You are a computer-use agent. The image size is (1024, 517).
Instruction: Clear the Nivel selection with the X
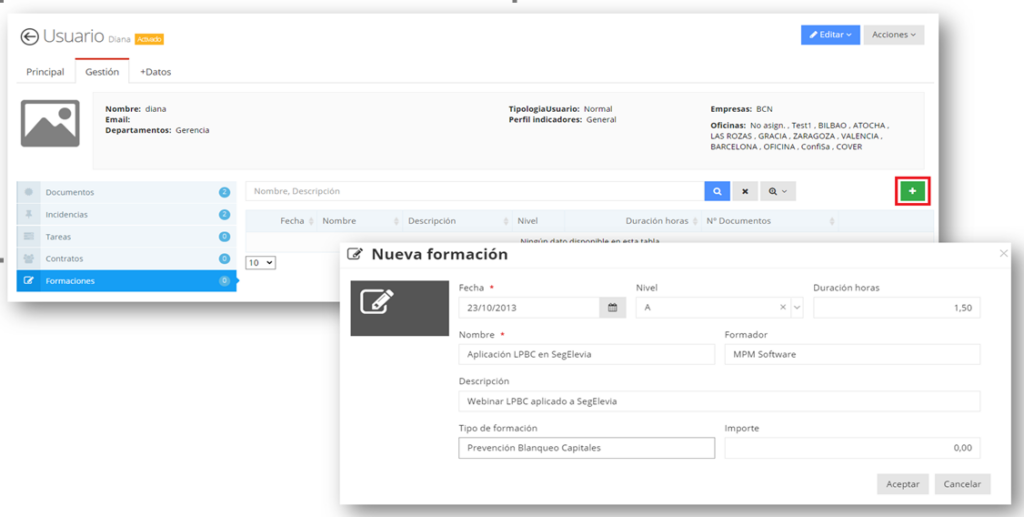coord(784,308)
